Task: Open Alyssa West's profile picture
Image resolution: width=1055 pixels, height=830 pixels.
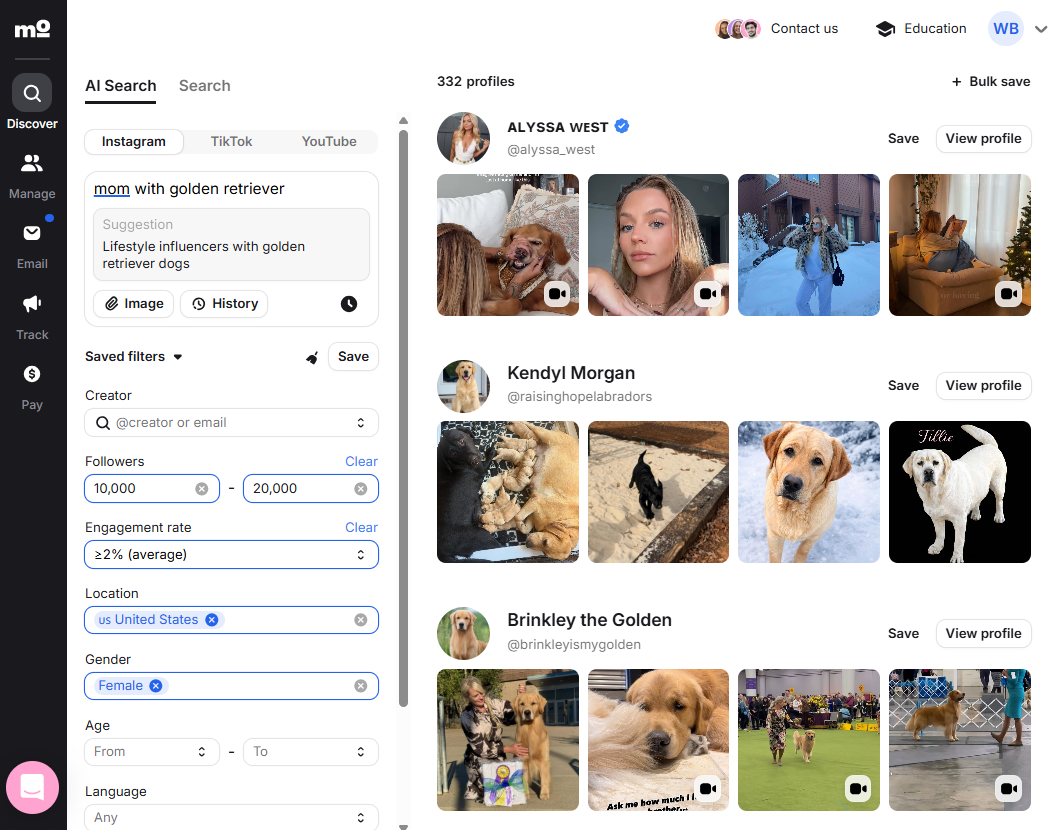Action: pyautogui.click(x=464, y=139)
